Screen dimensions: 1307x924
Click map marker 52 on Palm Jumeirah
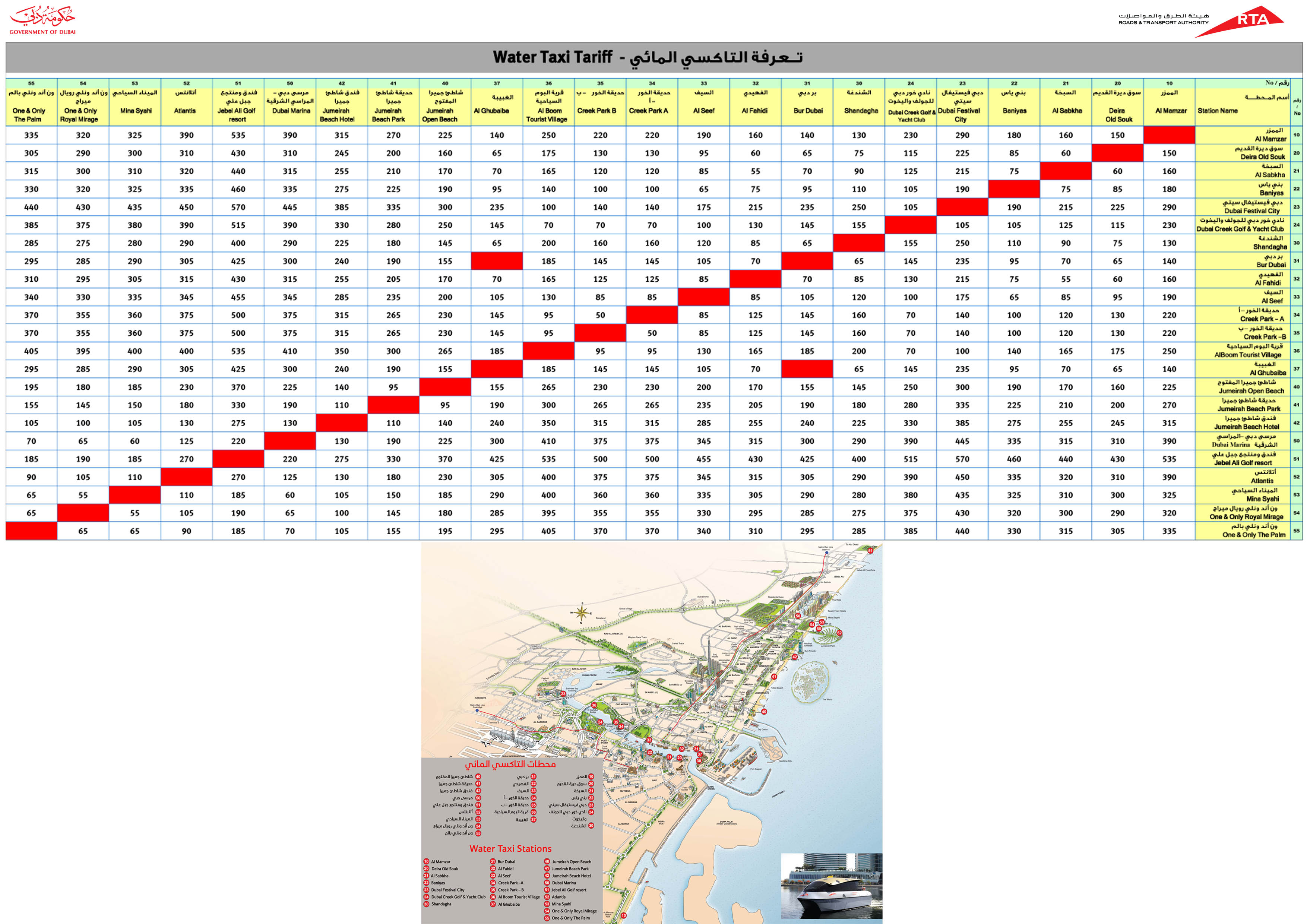[x=840, y=633]
